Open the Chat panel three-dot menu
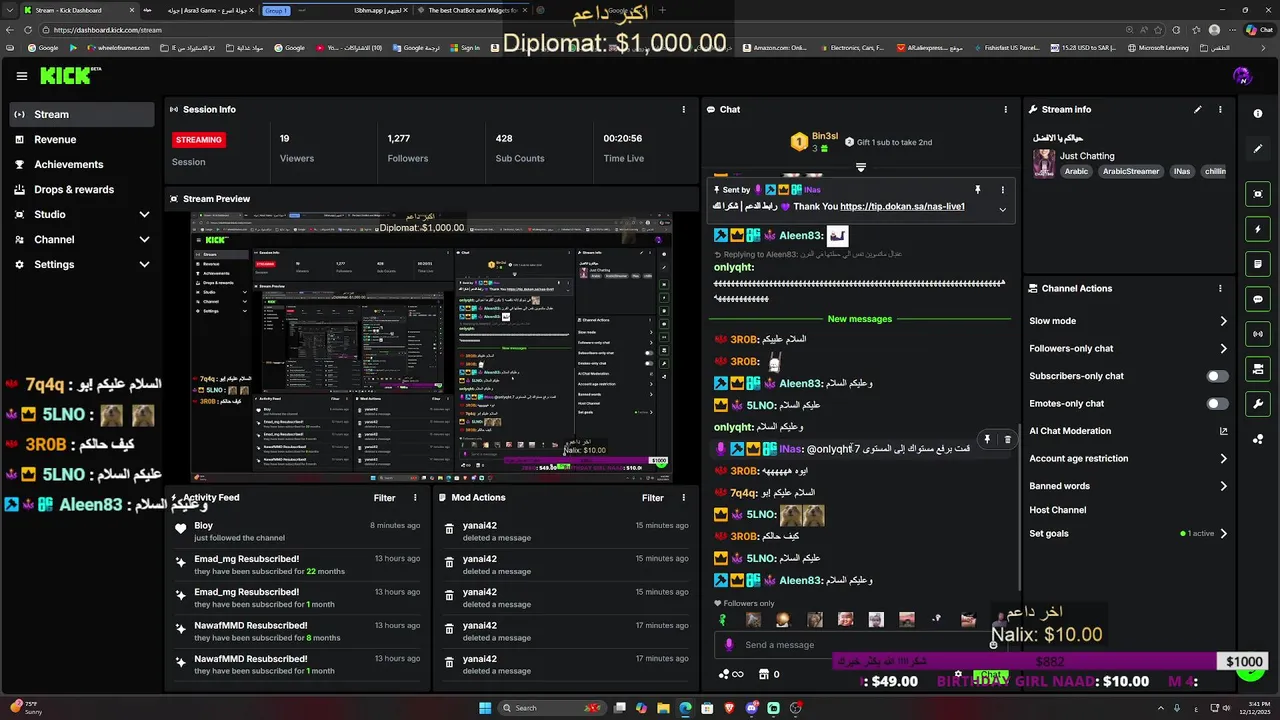 [1006, 109]
